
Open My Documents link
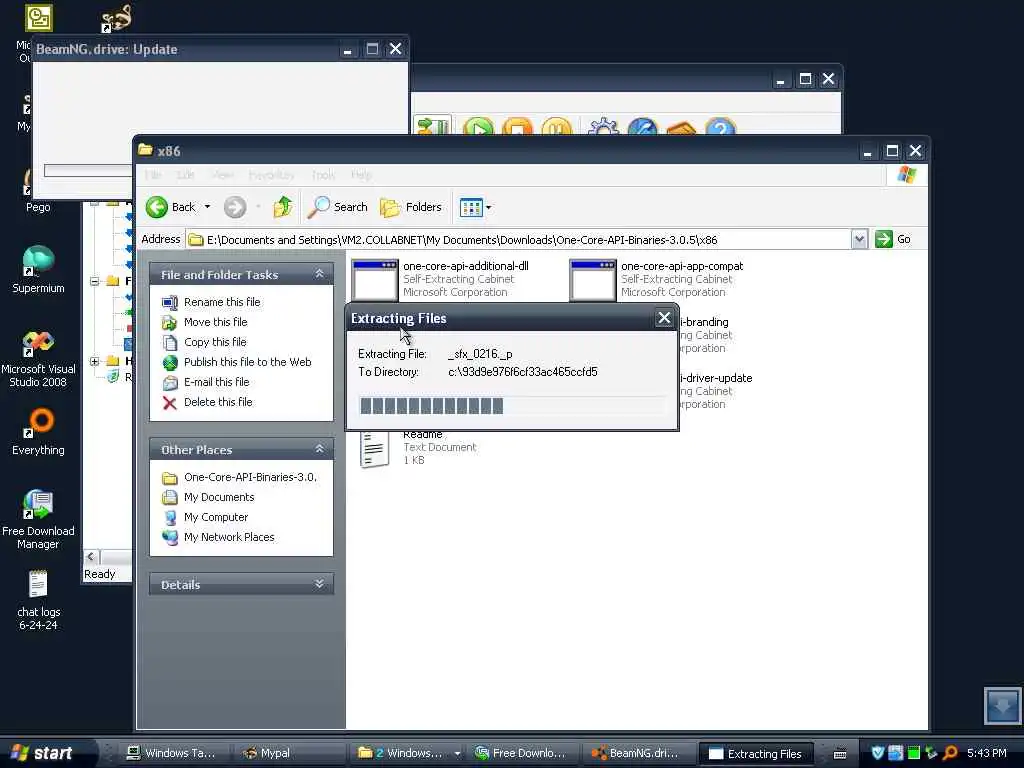[219, 497]
